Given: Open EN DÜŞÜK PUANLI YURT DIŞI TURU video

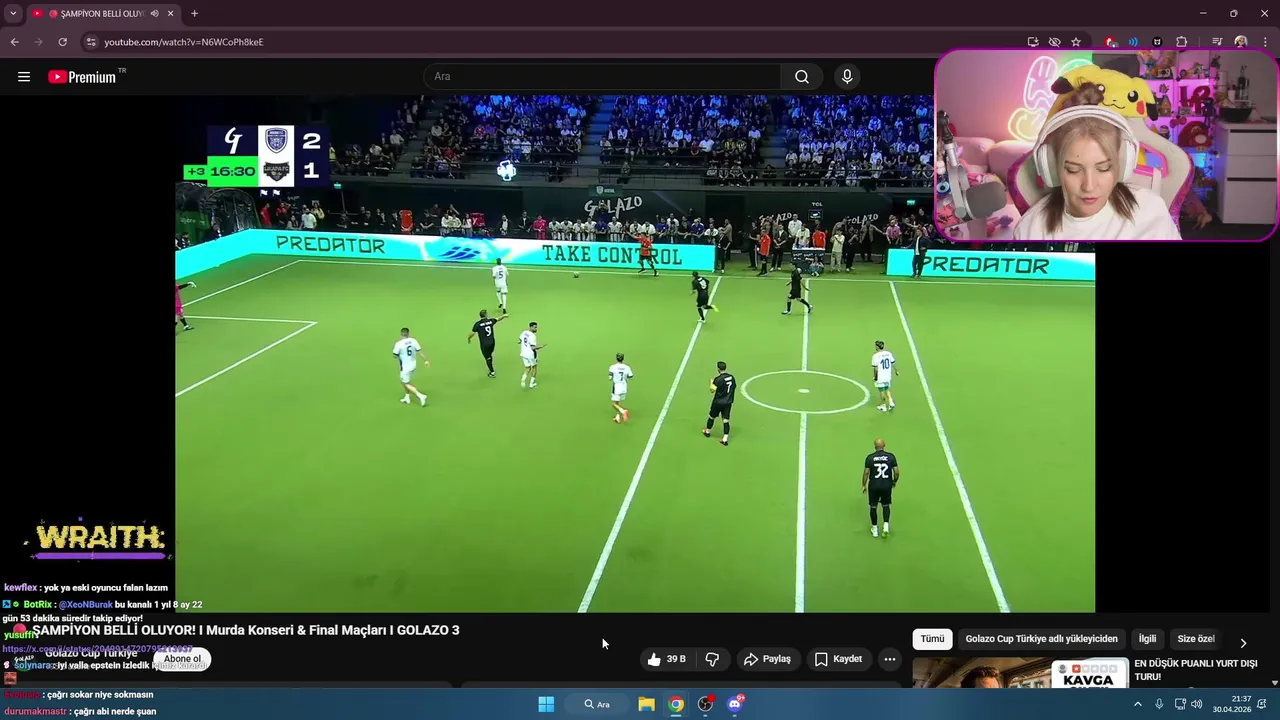Looking at the screenshot, I should click(x=1195, y=670).
